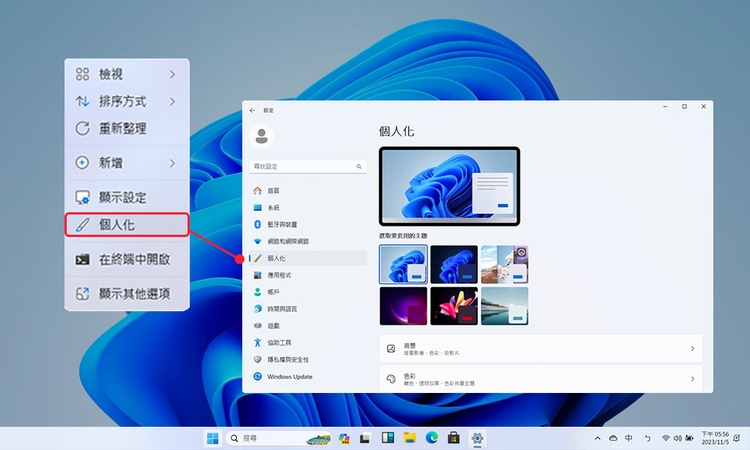Open 時間與語言 in the Settings sidebar

tap(308, 309)
